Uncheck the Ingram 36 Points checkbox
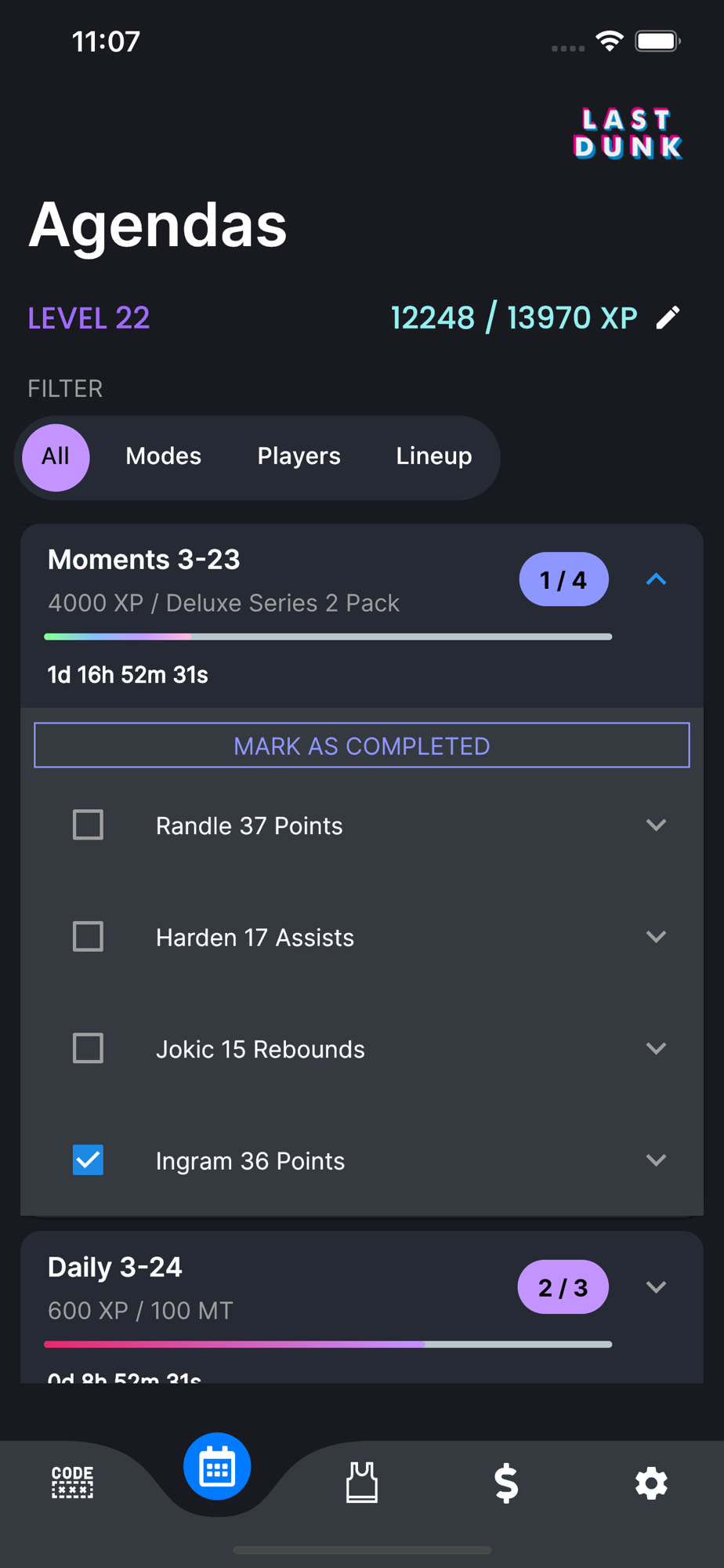Viewport: 724px width, 1568px height. 88,1160
